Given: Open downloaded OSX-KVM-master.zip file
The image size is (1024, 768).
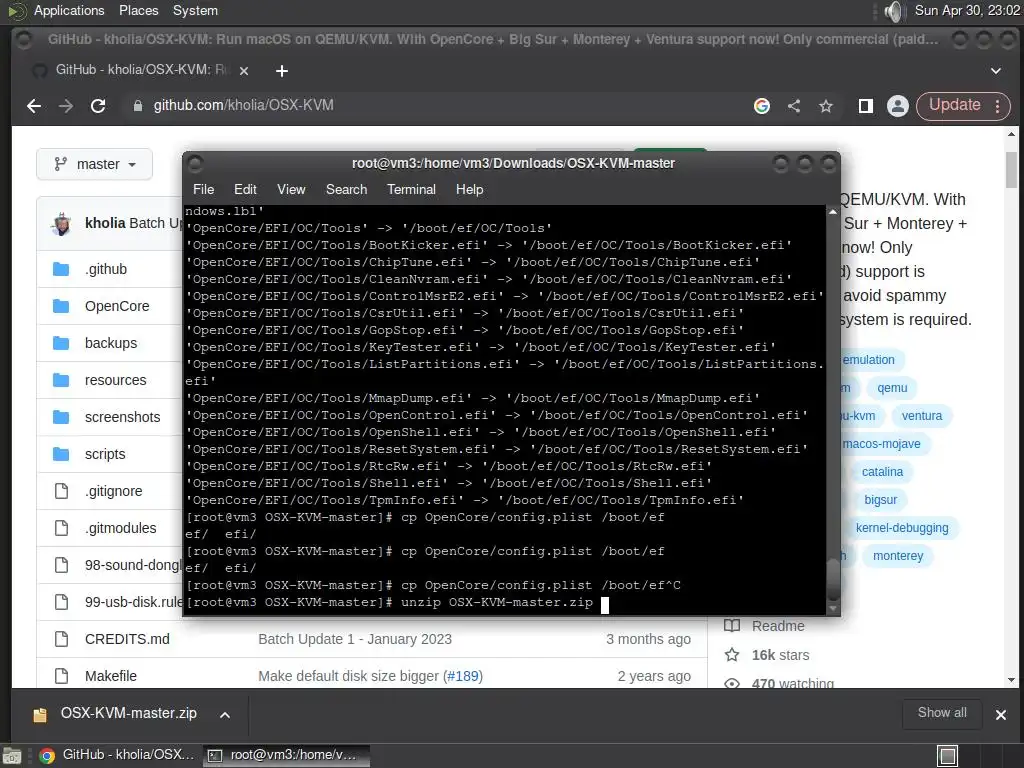Looking at the screenshot, I should pos(128,714).
